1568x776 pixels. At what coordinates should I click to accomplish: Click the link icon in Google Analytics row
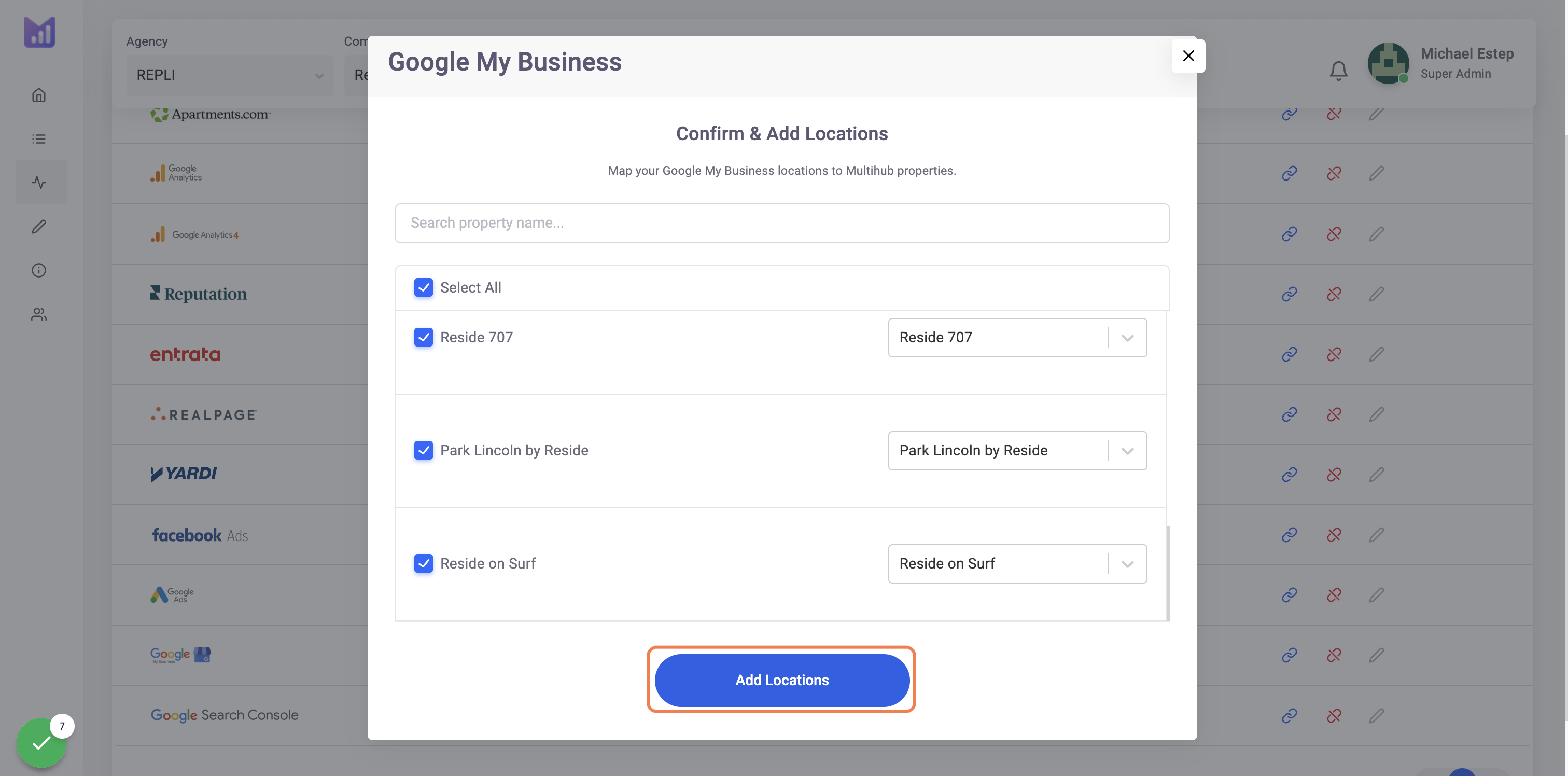[1289, 174]
